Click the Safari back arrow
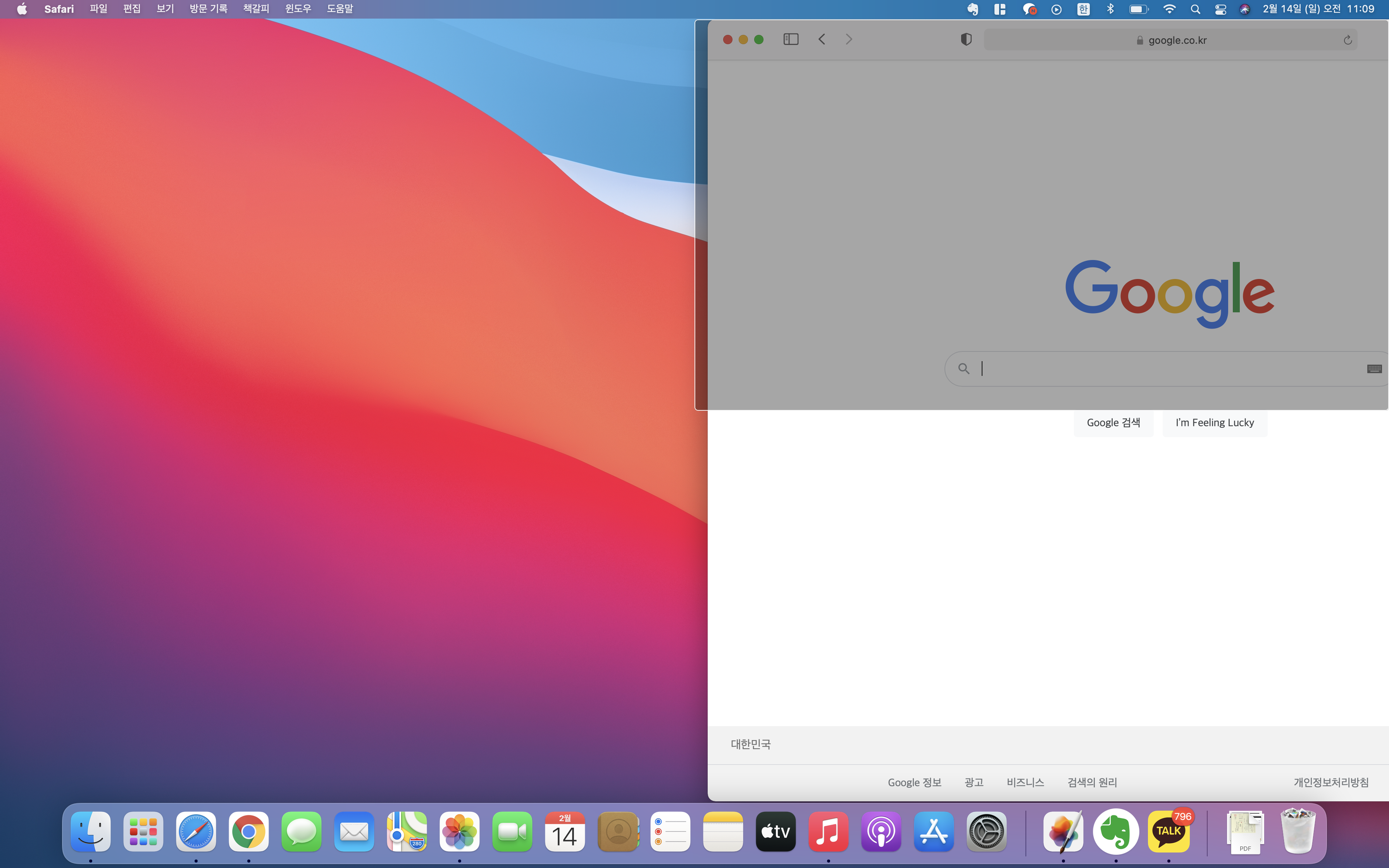This screenshot has height=868, width=1389. (x=821, y=39)
